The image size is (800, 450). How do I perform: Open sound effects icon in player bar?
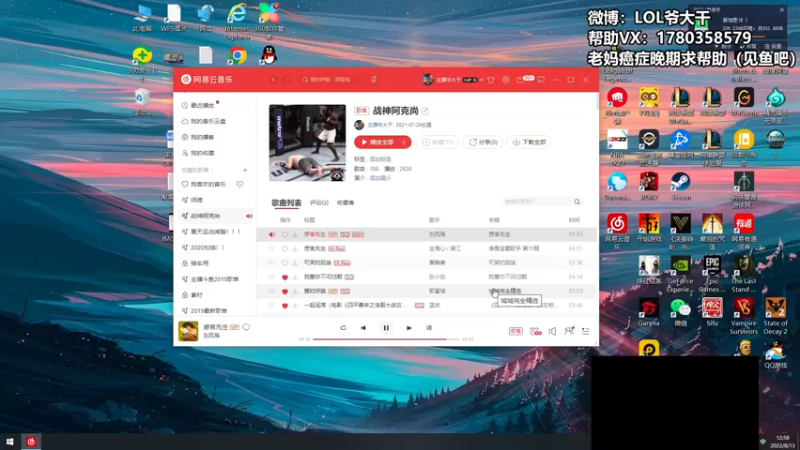click(x=535, y=331)
